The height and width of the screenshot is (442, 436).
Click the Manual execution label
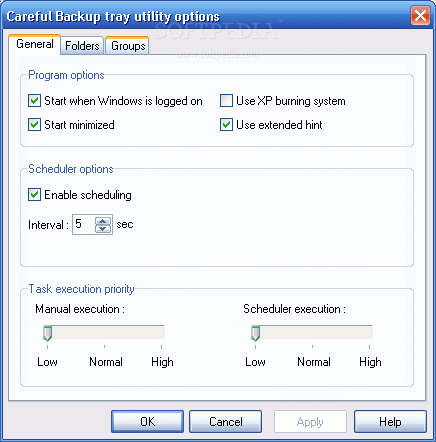click(x=80, y=309)
